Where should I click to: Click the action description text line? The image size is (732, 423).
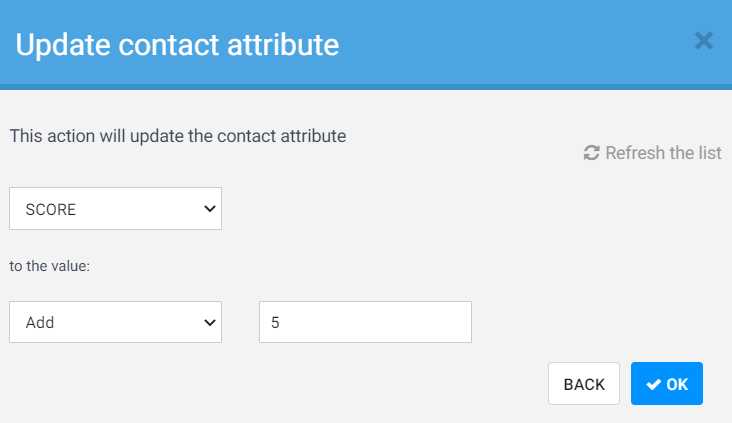click(178, 135)
